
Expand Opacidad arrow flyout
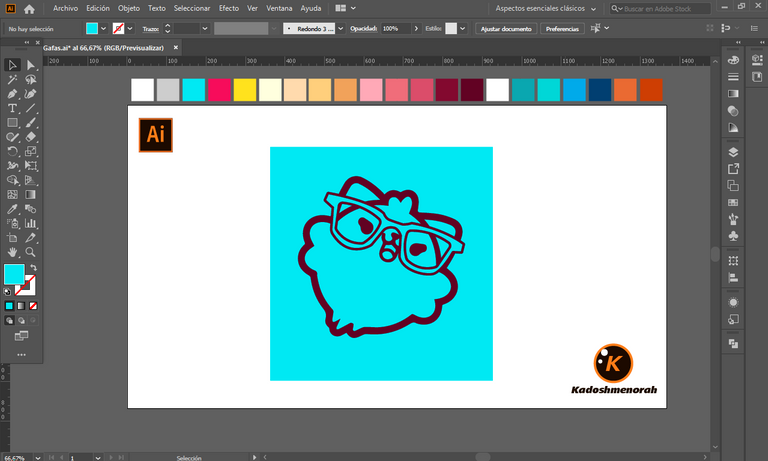click(x=416, y=28)
